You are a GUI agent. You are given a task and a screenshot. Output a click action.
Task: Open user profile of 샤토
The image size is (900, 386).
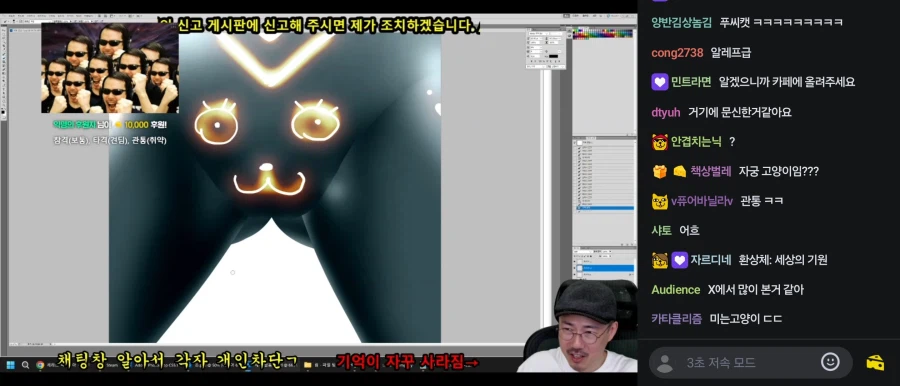point(661,230)
